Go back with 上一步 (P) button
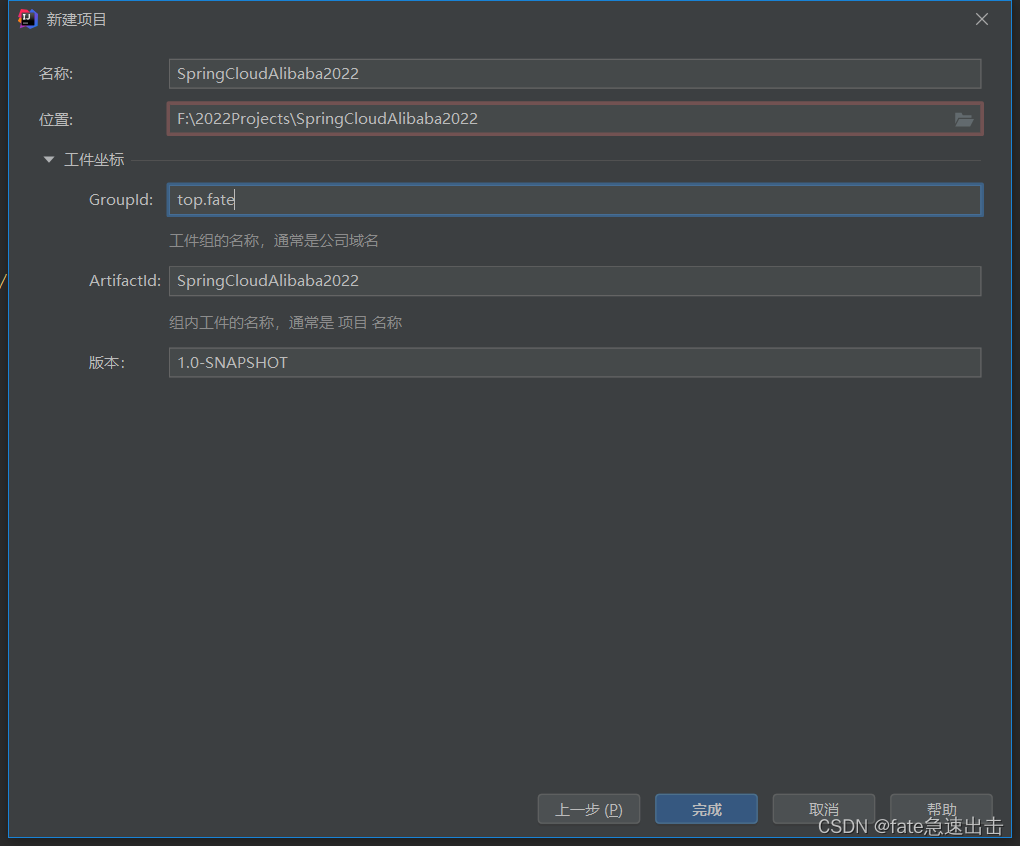The width and height of the screenshot is (1020, 846). tap(589, 809)
